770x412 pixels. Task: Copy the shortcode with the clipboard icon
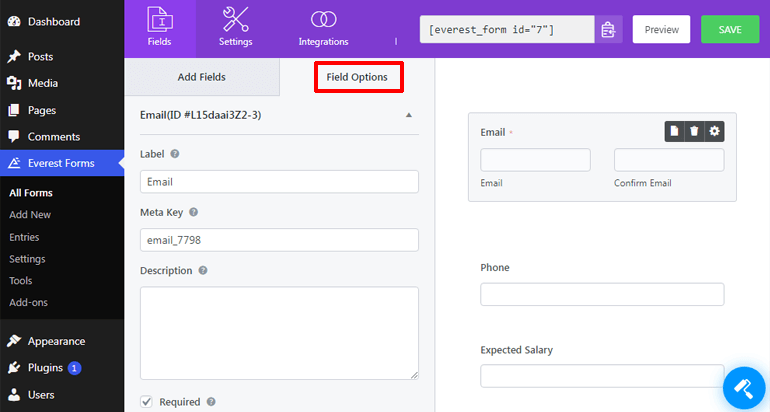pos(608,29)
